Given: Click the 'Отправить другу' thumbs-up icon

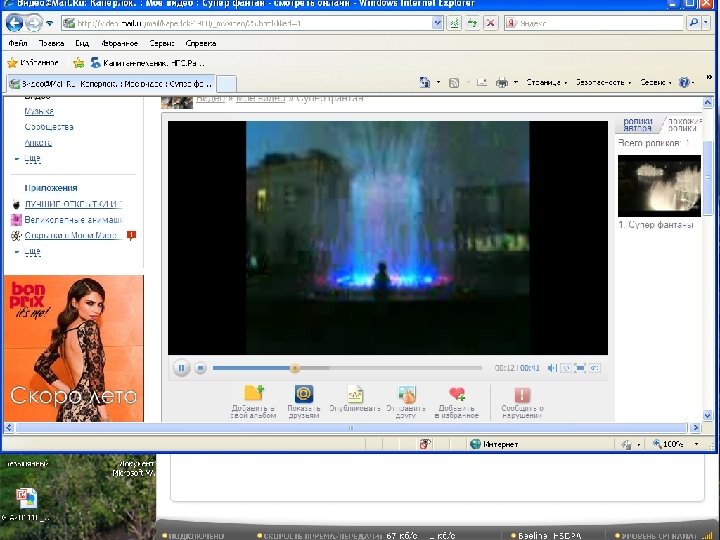Looking at the screenshot, I should [x=407, y=394].
